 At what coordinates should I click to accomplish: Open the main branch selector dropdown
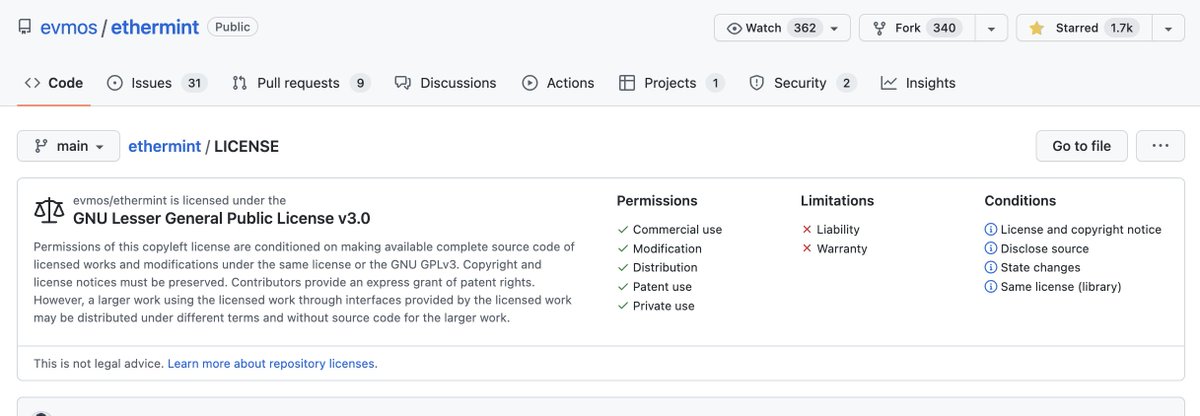coord(68,146)
